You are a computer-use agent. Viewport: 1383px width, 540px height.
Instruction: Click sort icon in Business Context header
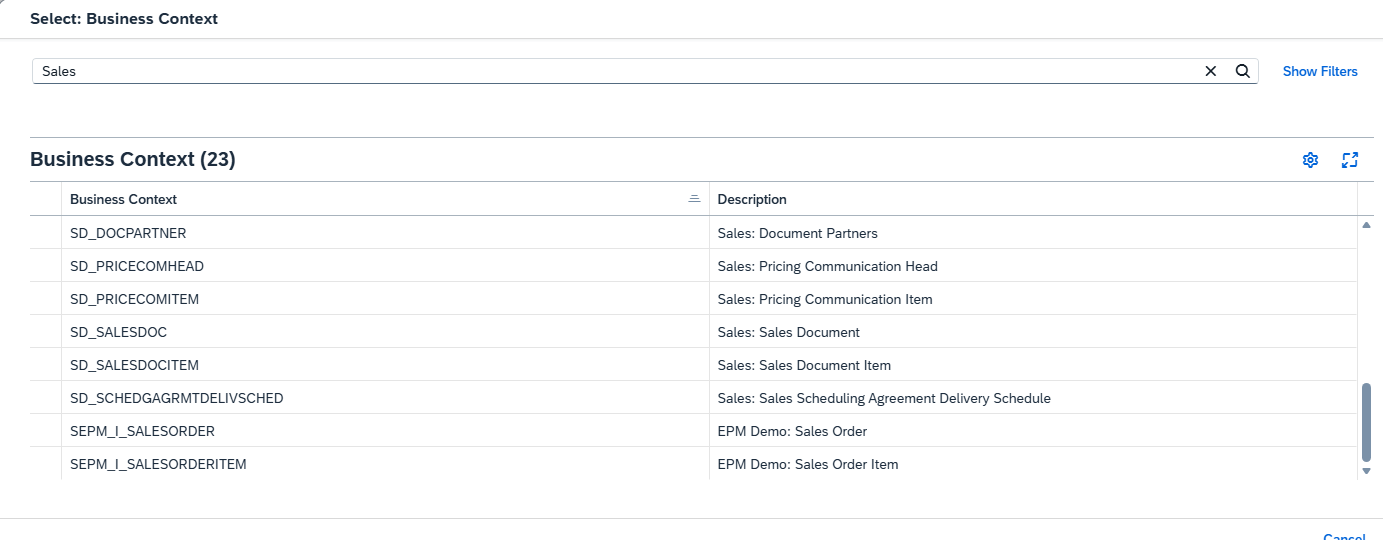coord(694,199)
